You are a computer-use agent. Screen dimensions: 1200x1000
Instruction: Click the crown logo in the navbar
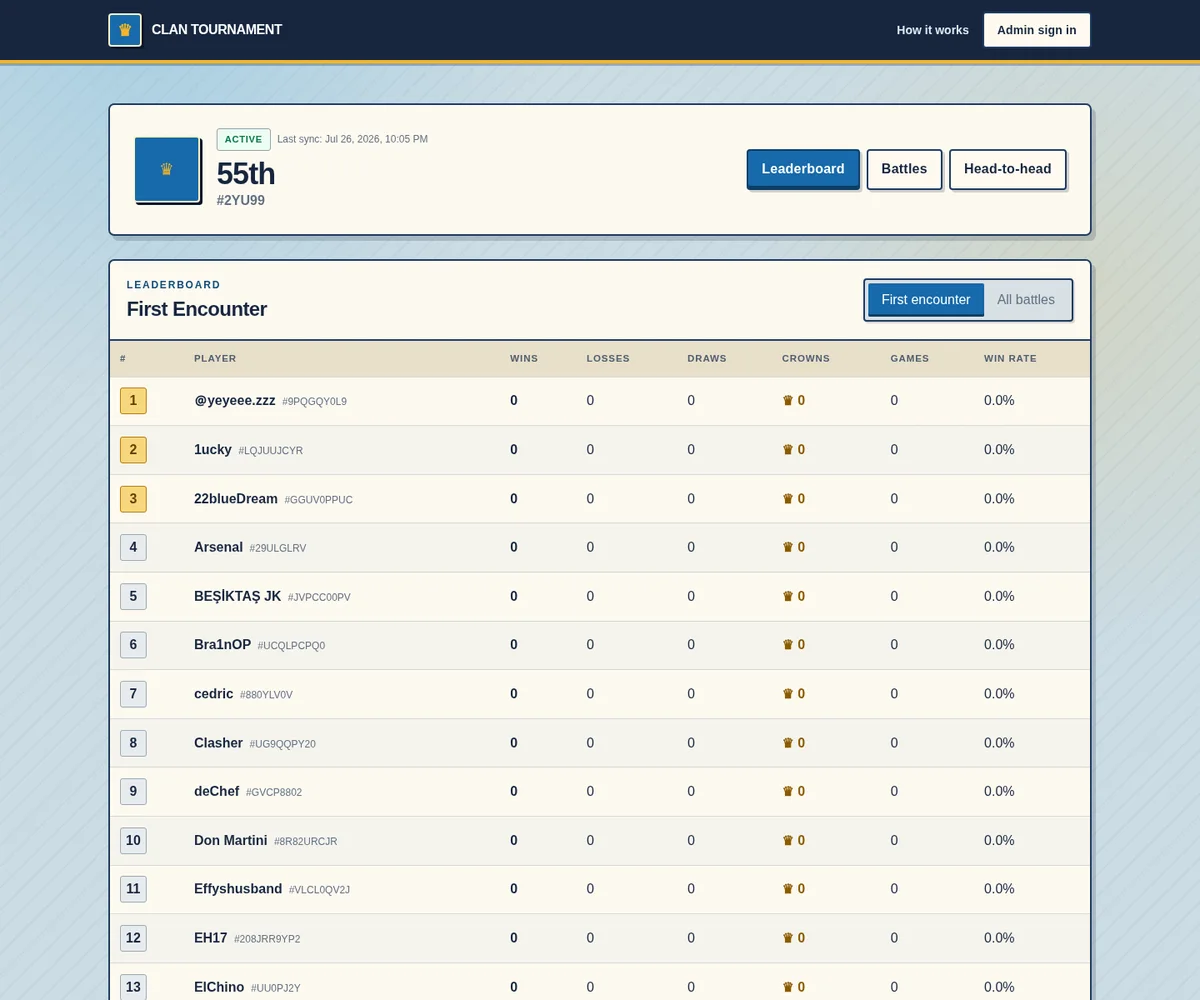pos(125,30)
